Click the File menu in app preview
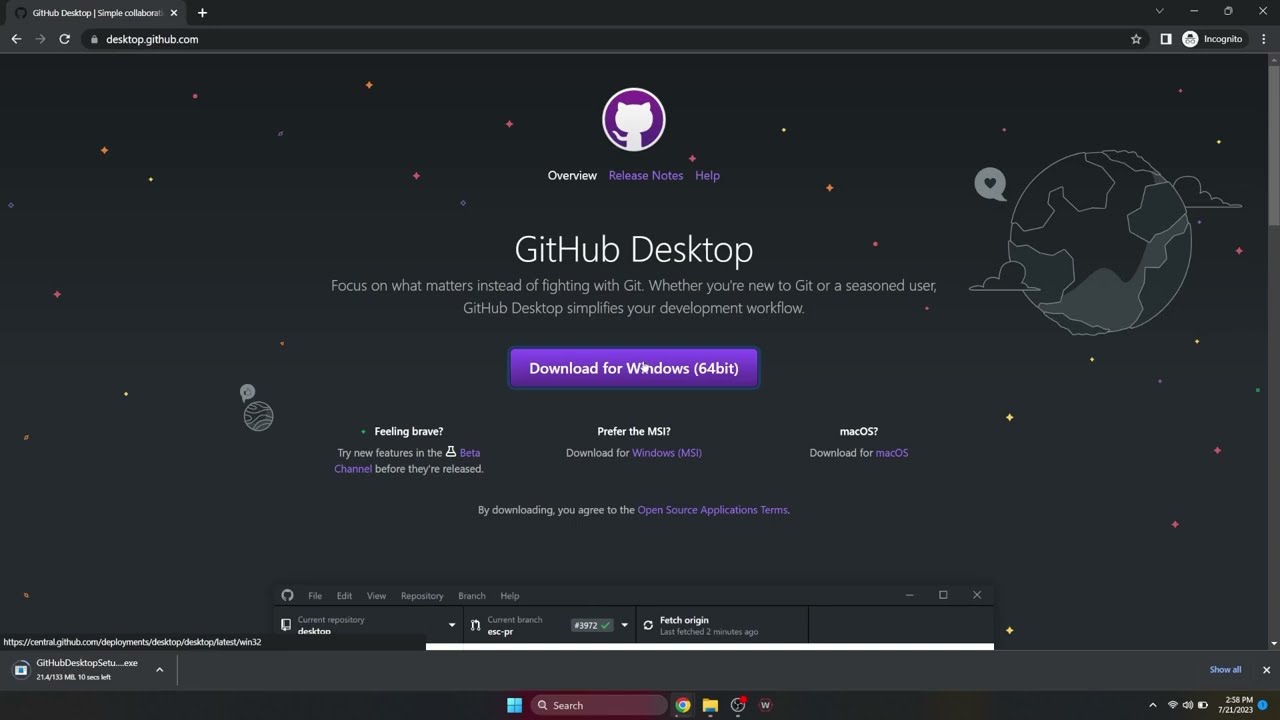Screen dimensions: 1280x720 [x=315, y=596]
